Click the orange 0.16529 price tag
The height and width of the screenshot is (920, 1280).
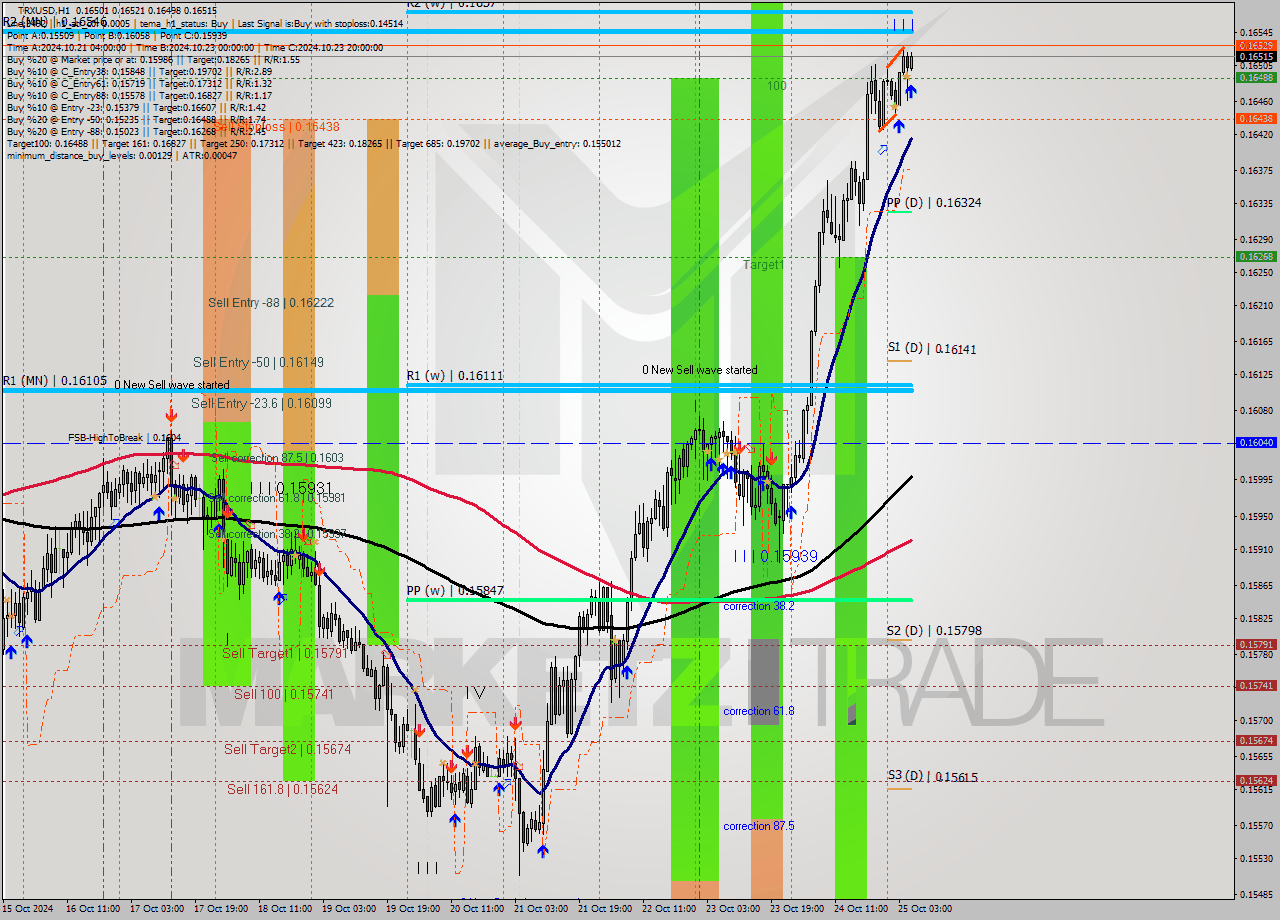point(1256,46)
